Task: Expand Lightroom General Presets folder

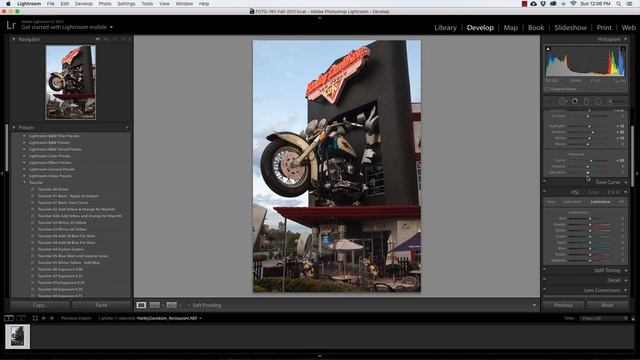Action: coord(24,169)
